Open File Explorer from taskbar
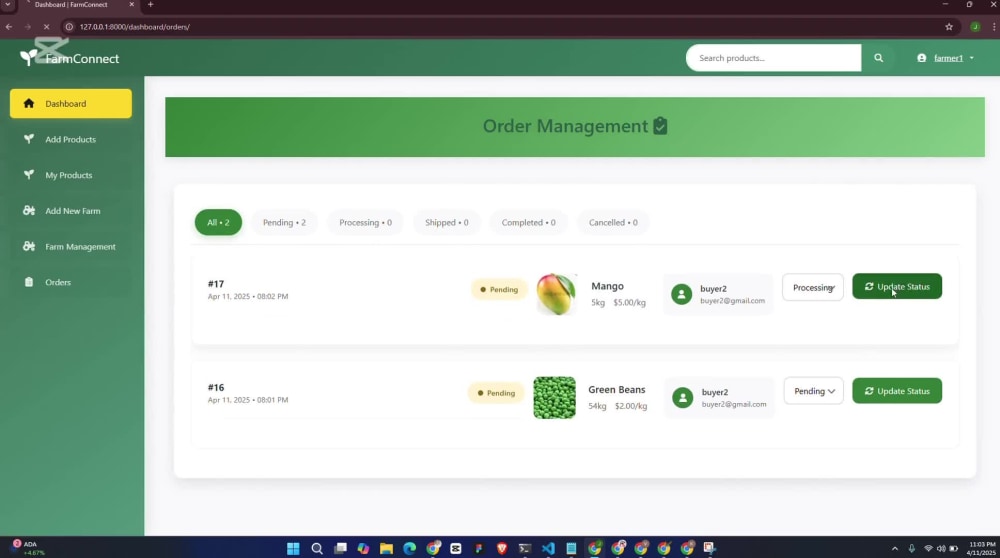Screen dimensions: 1000x558 (x=386, y=548)
